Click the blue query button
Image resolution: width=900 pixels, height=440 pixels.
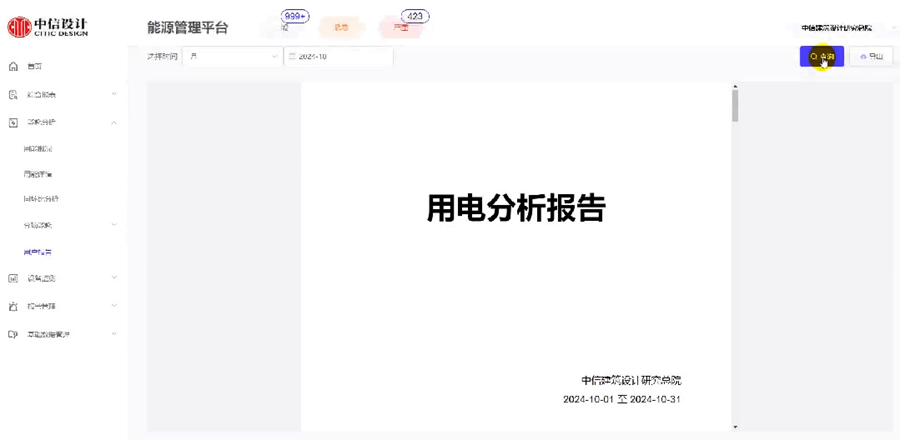tap(822, 56)
